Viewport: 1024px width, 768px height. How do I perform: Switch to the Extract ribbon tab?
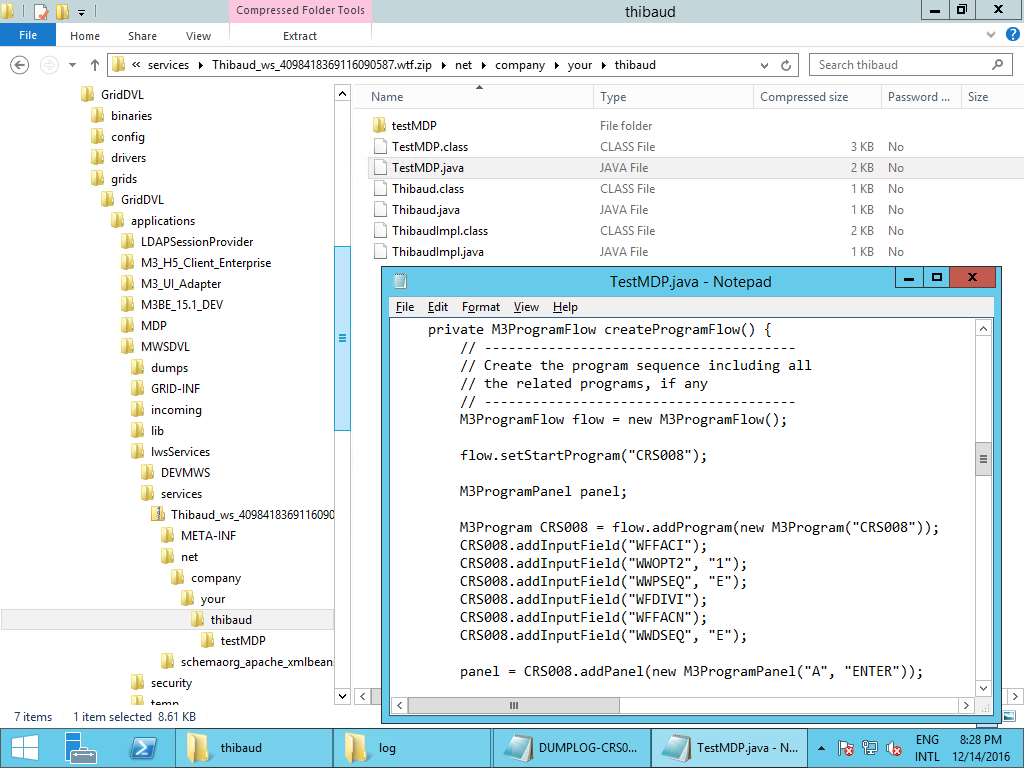(x=300, y=36)
